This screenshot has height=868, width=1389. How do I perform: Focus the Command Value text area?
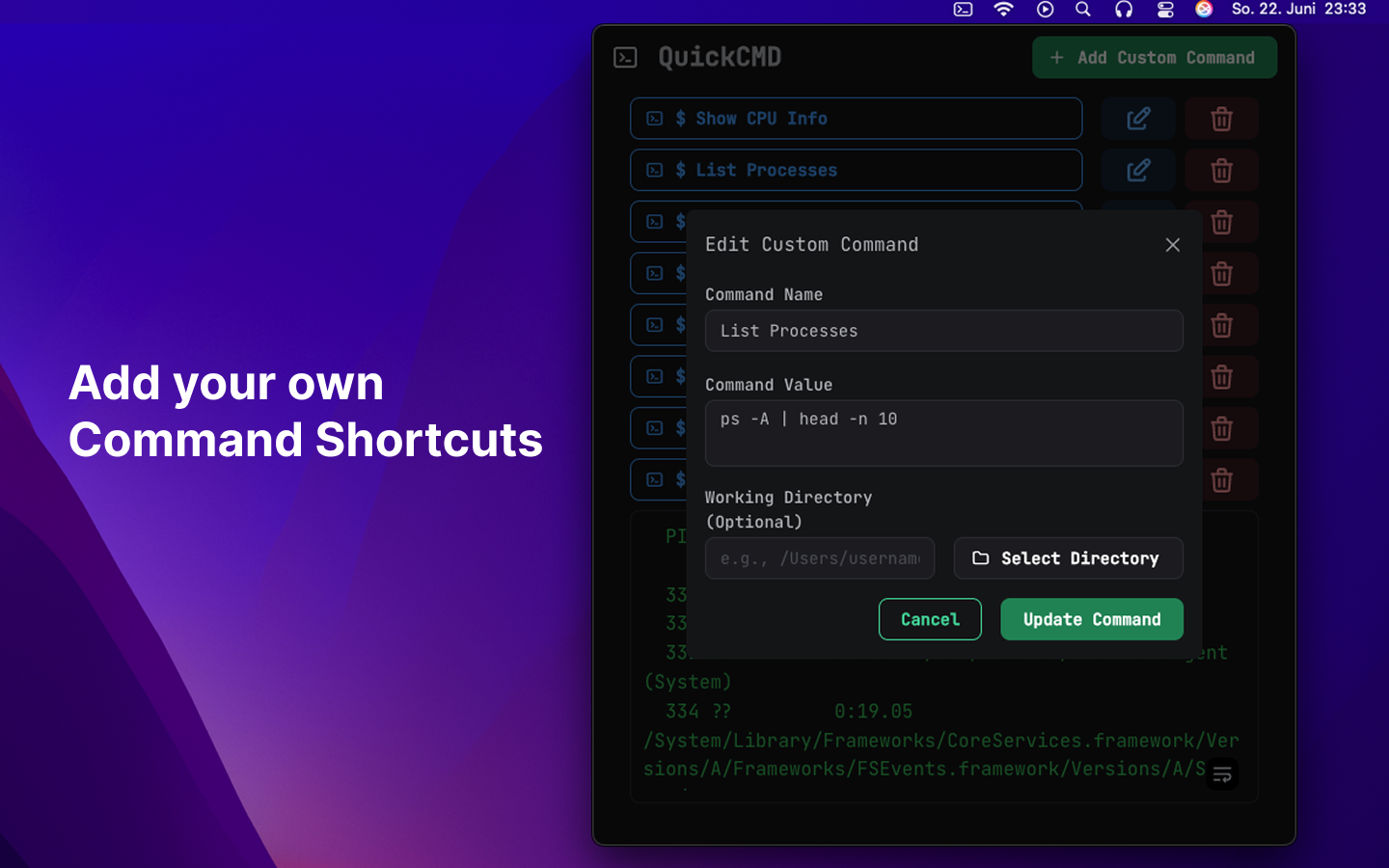tap(944, 433)
